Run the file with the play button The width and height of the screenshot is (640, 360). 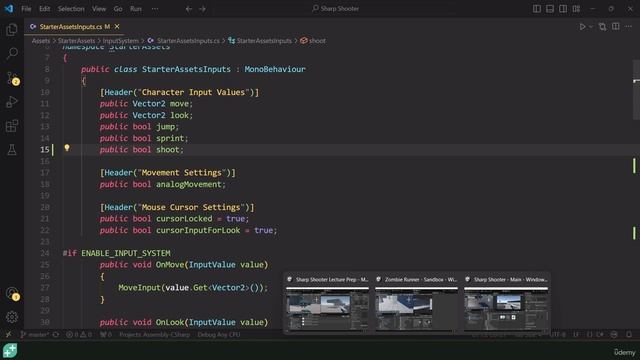582,27
